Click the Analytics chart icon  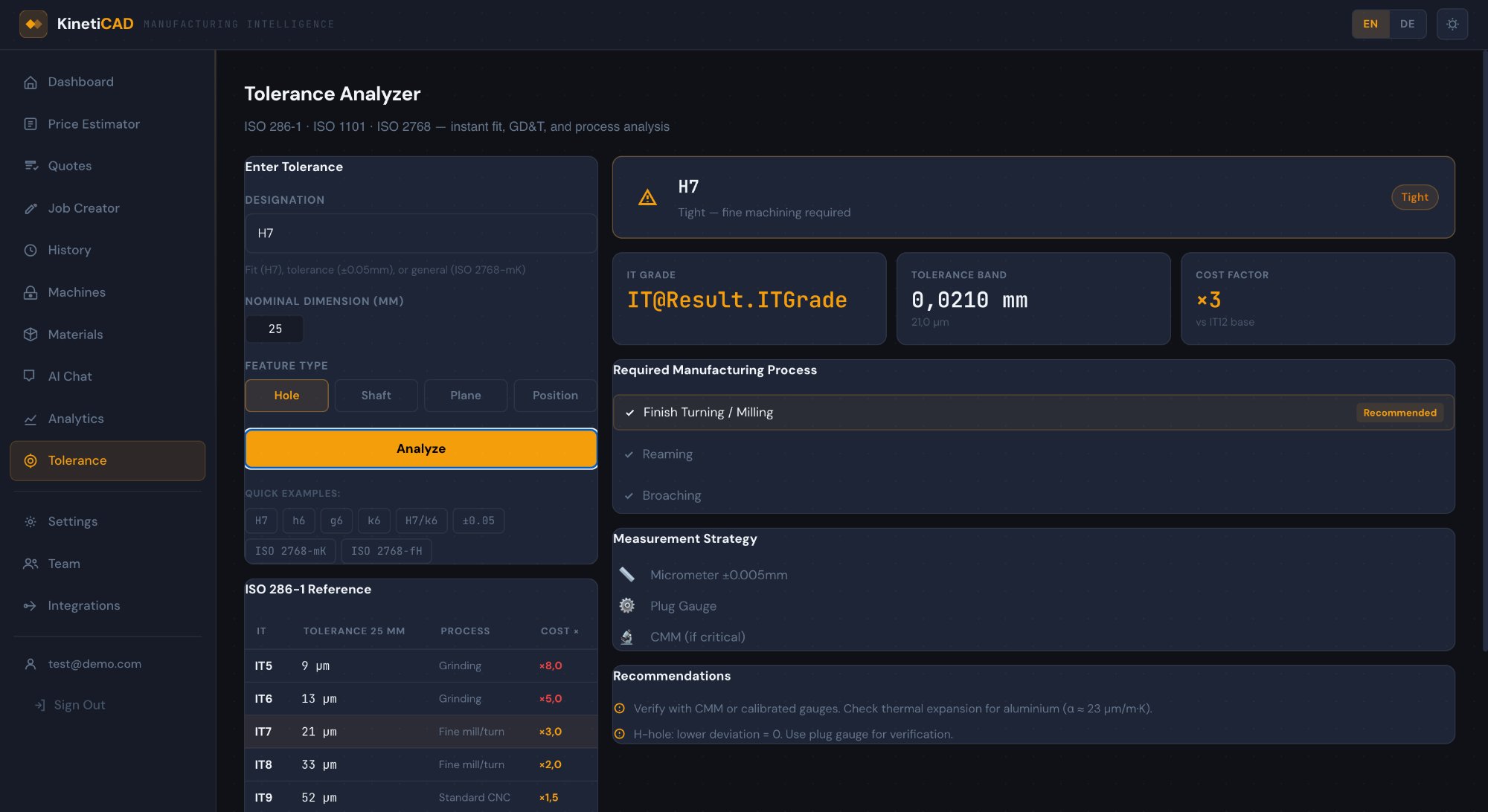[x=31, y=419]
